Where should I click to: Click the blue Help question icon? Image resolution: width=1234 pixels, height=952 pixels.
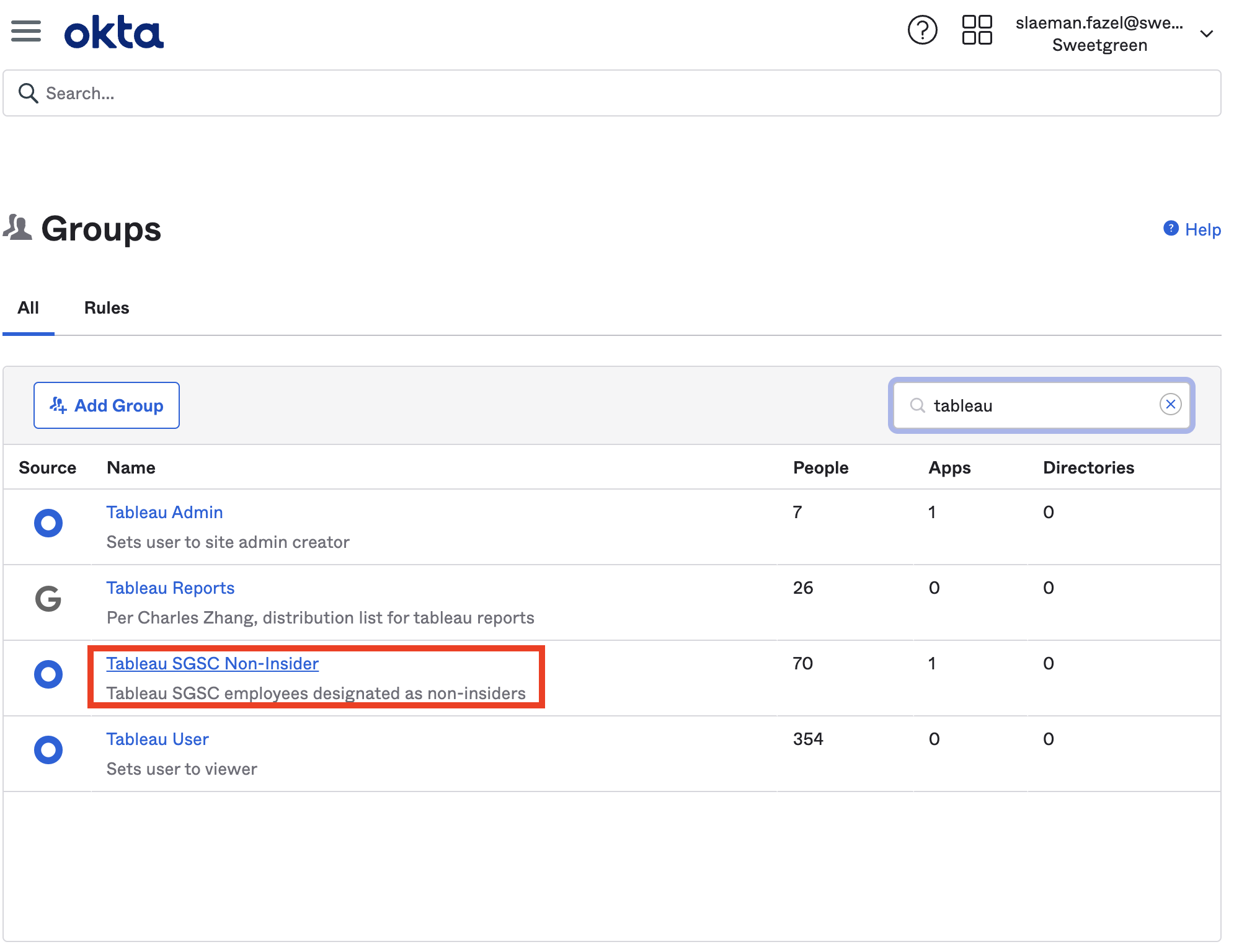[x=1171, y=228]
